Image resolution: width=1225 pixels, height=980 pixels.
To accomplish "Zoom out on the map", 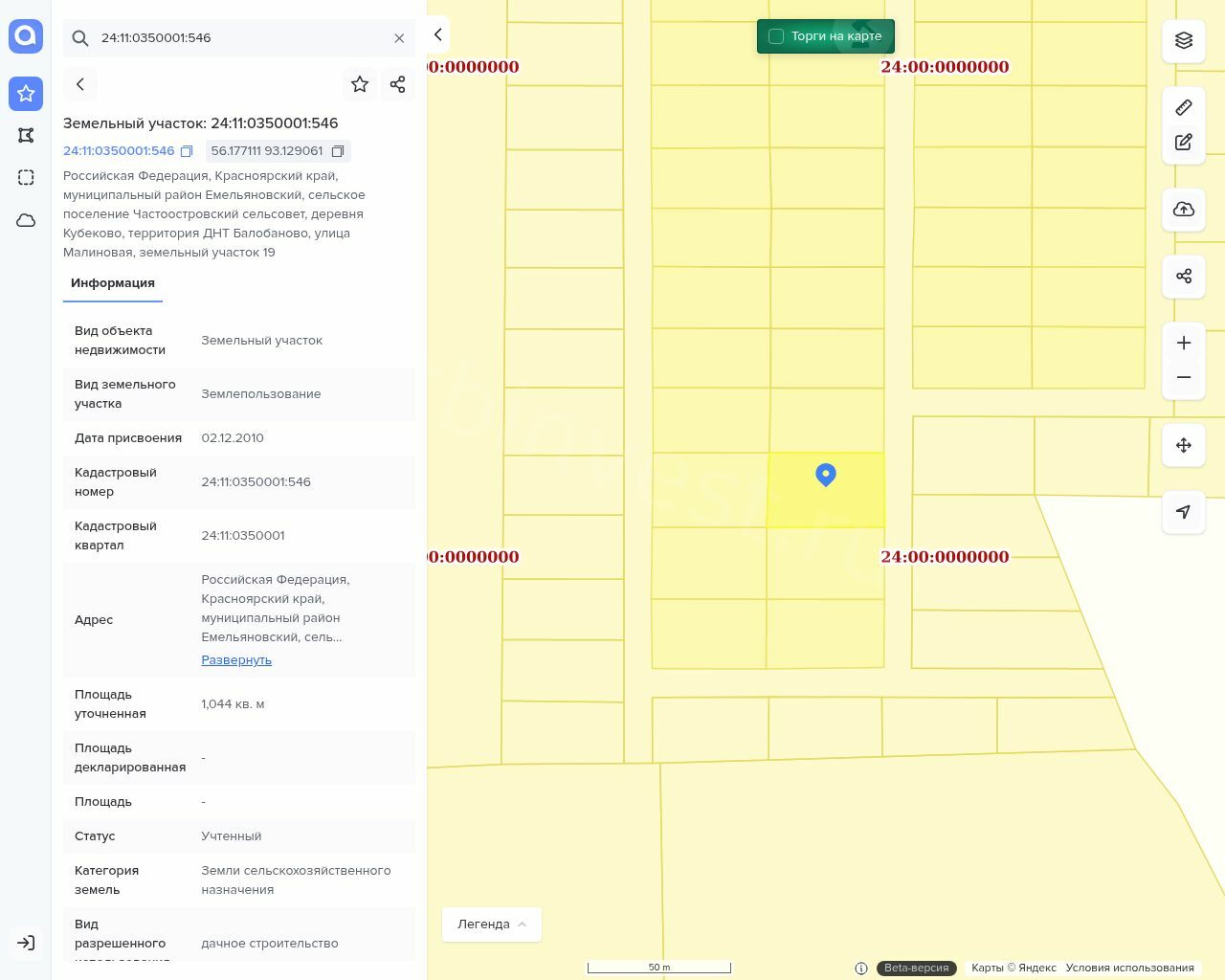I will click(x=1184, y=377).
